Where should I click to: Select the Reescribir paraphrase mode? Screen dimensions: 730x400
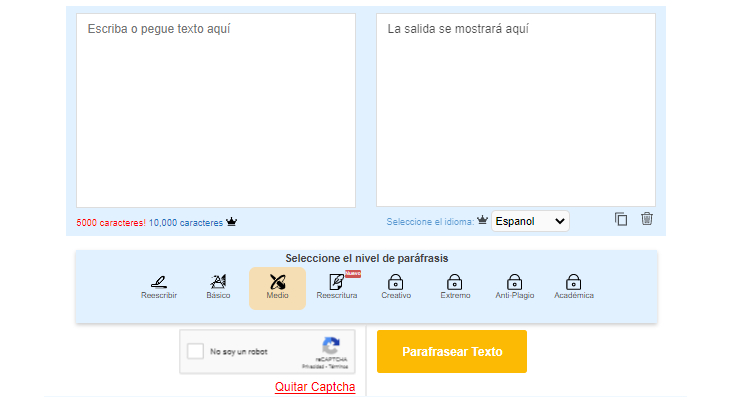(159, 287)
